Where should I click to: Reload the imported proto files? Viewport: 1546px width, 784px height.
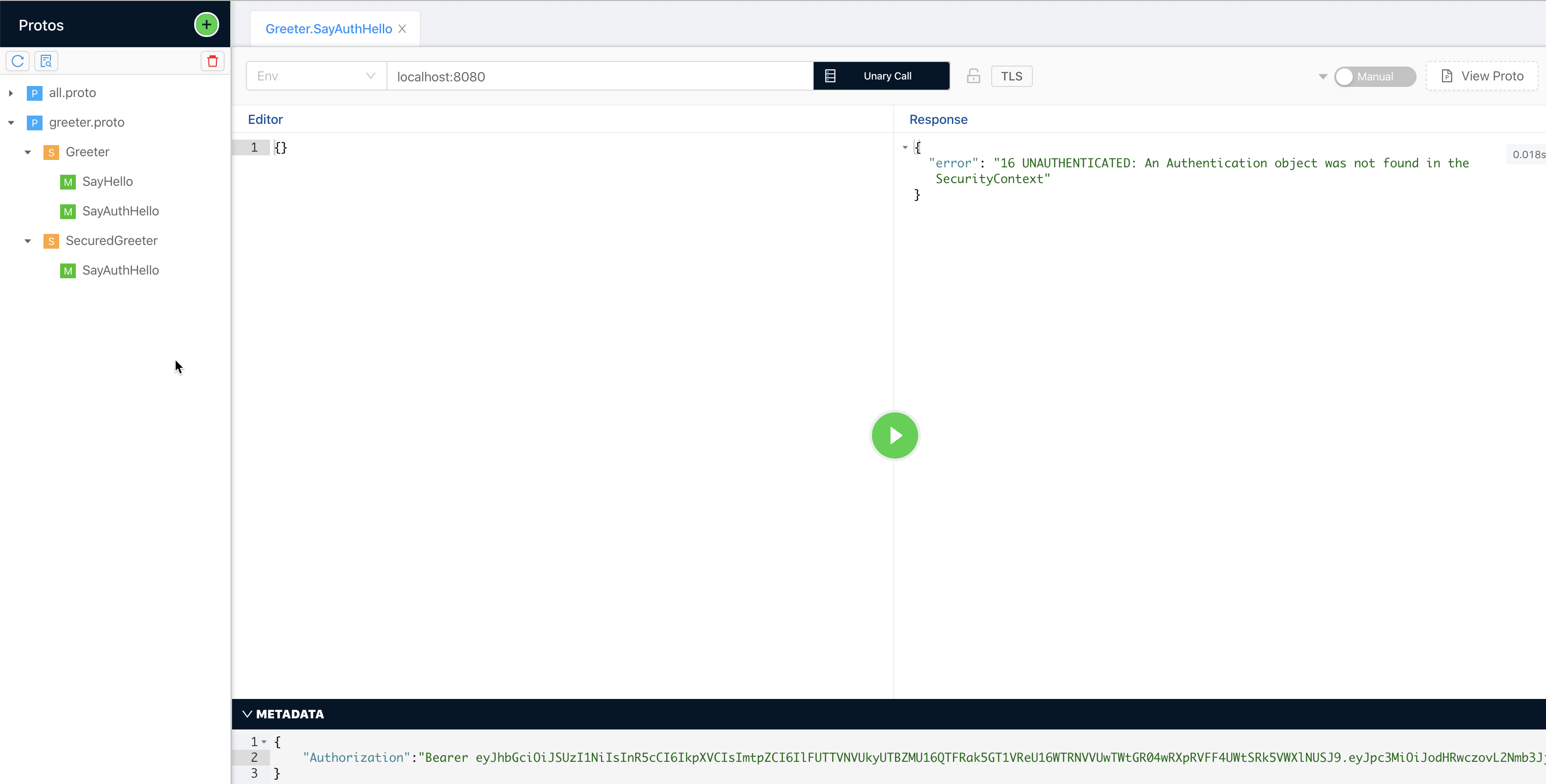pyautogui.click(x=17, y=61)
